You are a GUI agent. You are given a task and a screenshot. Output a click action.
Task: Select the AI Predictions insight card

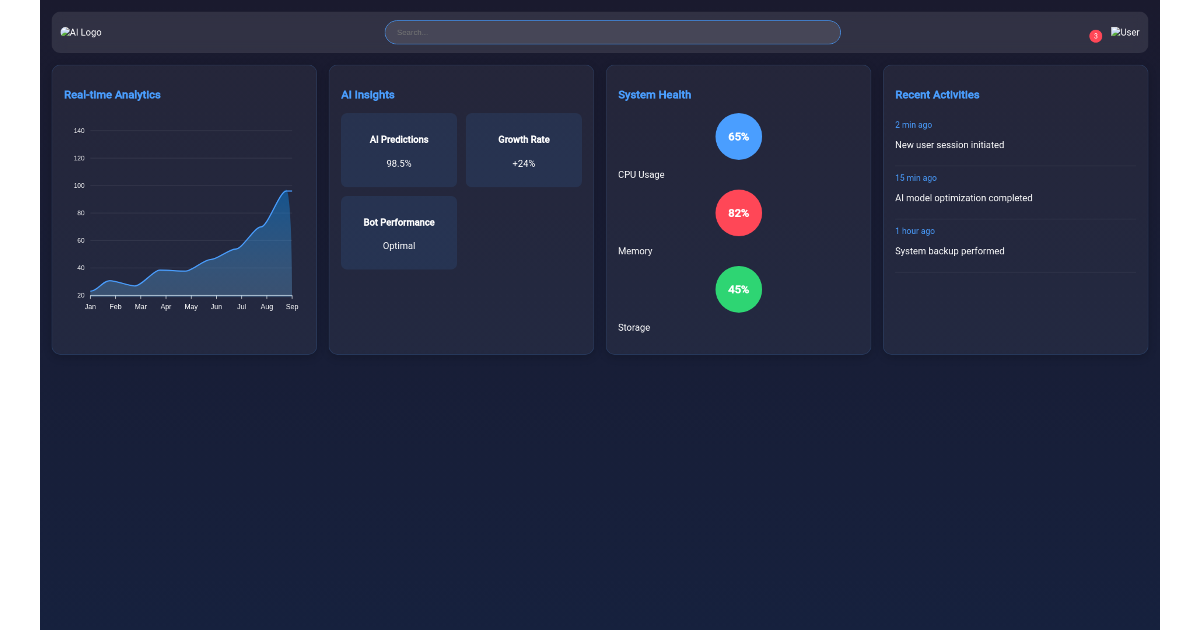398,150
